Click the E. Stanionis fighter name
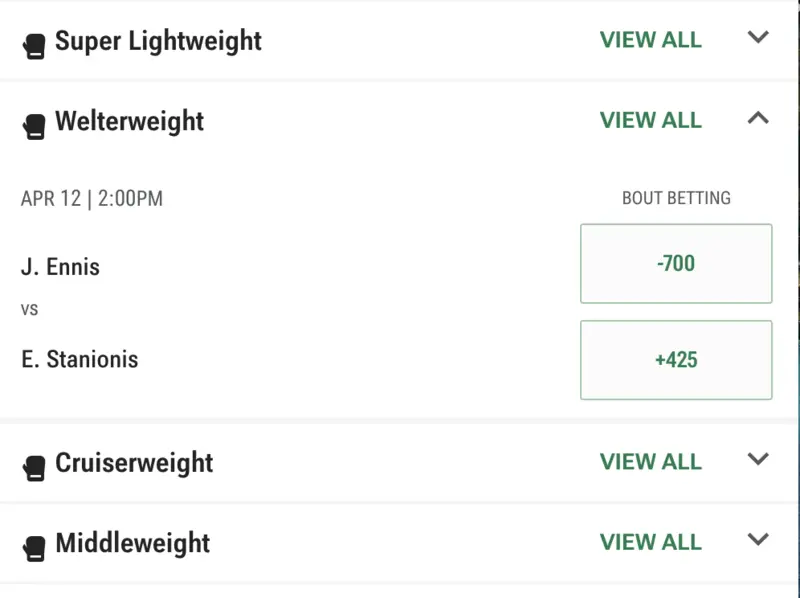Screen dimensions: 800x598 [x=79, y=359]
